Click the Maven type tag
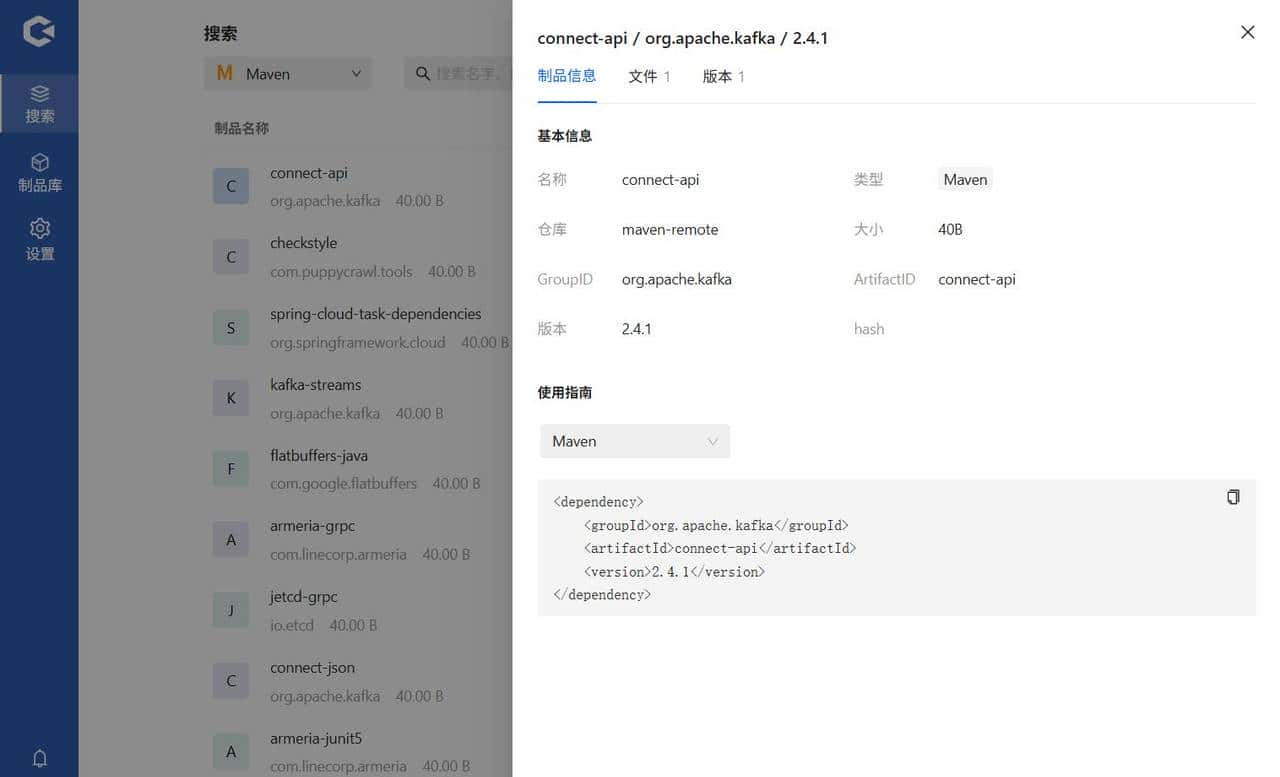1280x777 pixels. click(x=965, y=180)
